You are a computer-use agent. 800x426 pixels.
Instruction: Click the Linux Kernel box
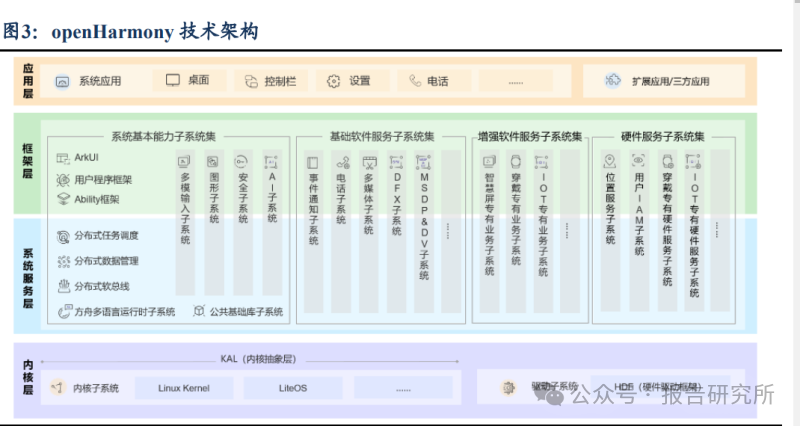point(184,388)
